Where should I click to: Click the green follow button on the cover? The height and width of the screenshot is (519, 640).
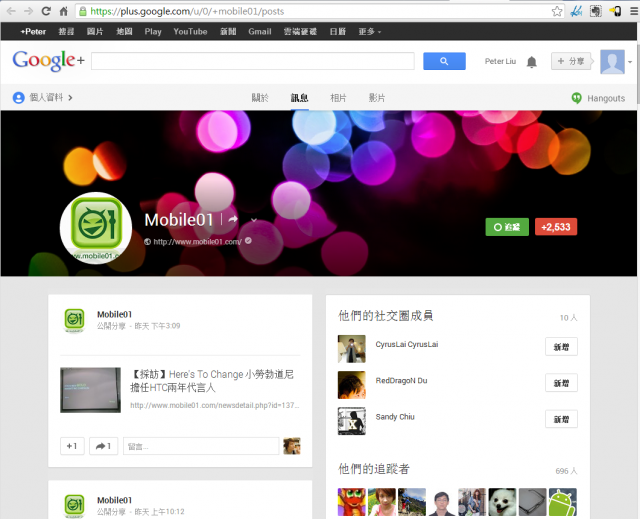tap(507, 227)
